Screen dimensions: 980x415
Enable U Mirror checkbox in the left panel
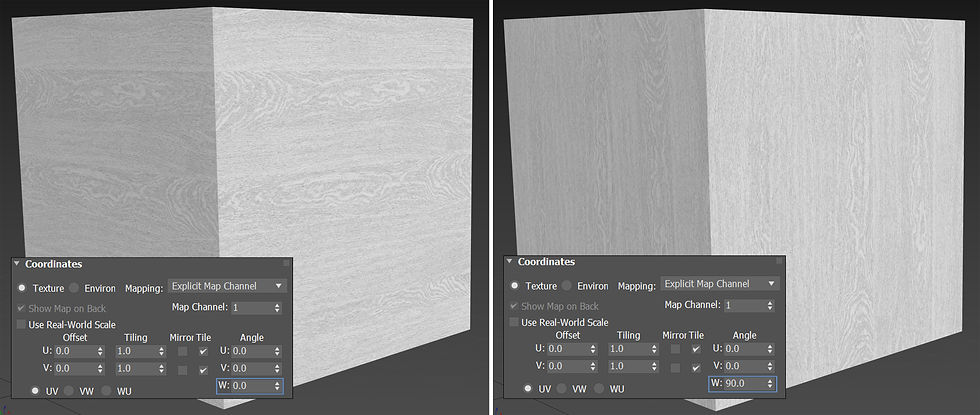pos(182,352)
